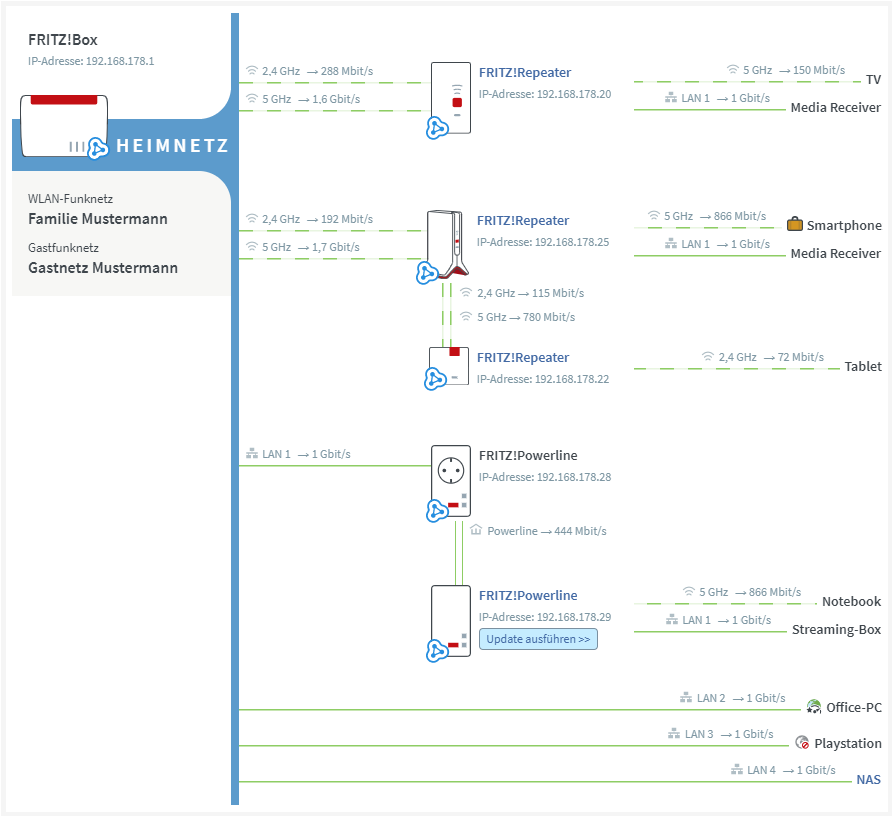Click the Update ausführen button
This screenshot has height=816, width=892.
point(538,639)
